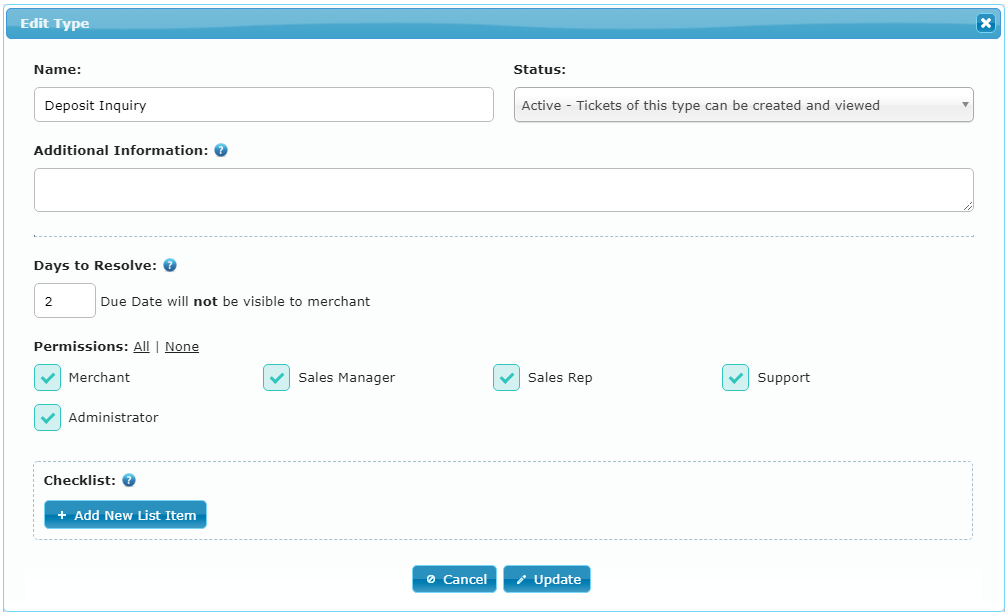Disable the Sales Rep permission checkbox
Image resolution: width=1008 pixels, height=616 pixels.
coord(507,378)
